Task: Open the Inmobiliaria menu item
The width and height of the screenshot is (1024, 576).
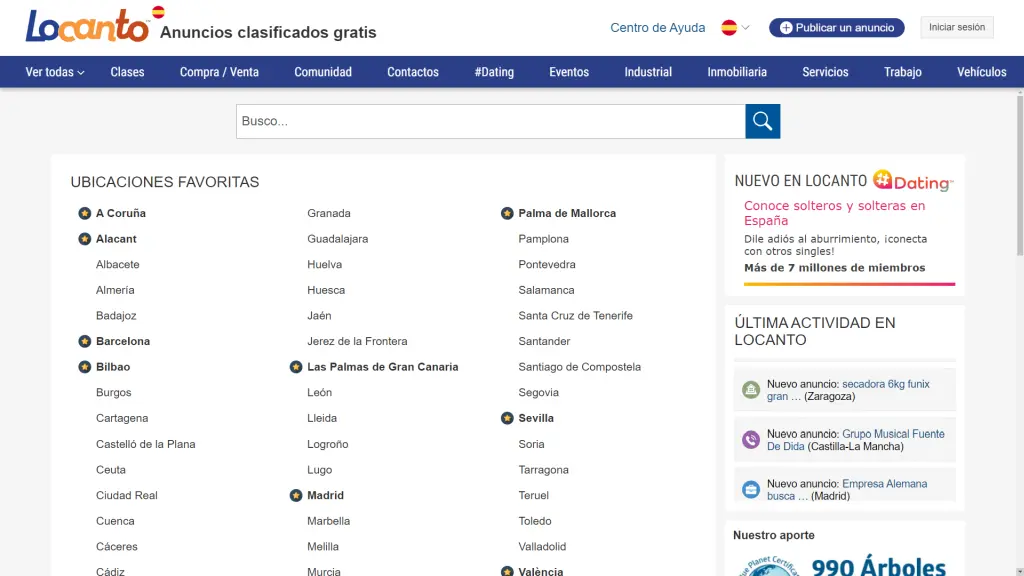Action: tap(737, 72)
